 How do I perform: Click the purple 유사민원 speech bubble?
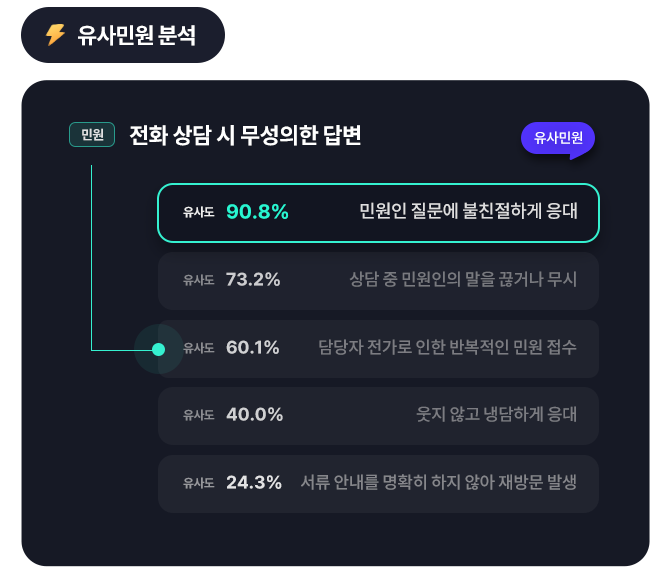[558, 138]
